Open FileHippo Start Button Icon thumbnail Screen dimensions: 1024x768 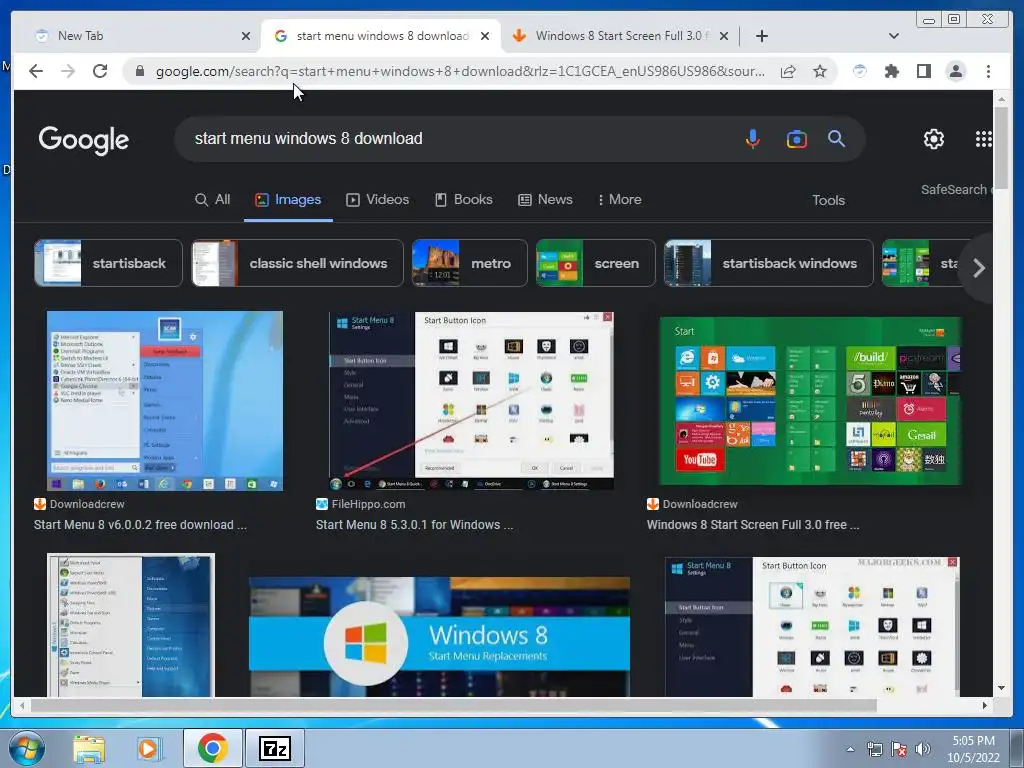point(471,401)
